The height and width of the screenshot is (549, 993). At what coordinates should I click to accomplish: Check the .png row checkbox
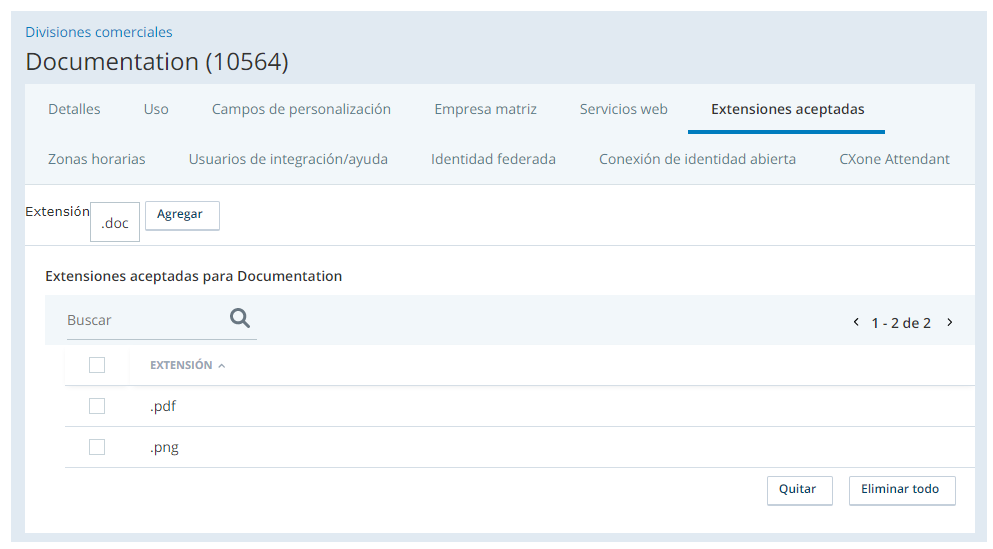point(97,447)
